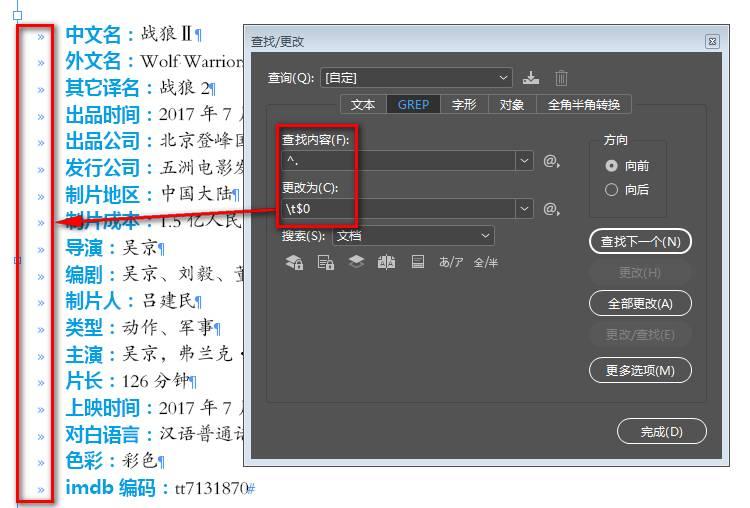Click the 制片地区 label in the document
The image size is (750, 508).
point(102,195)
